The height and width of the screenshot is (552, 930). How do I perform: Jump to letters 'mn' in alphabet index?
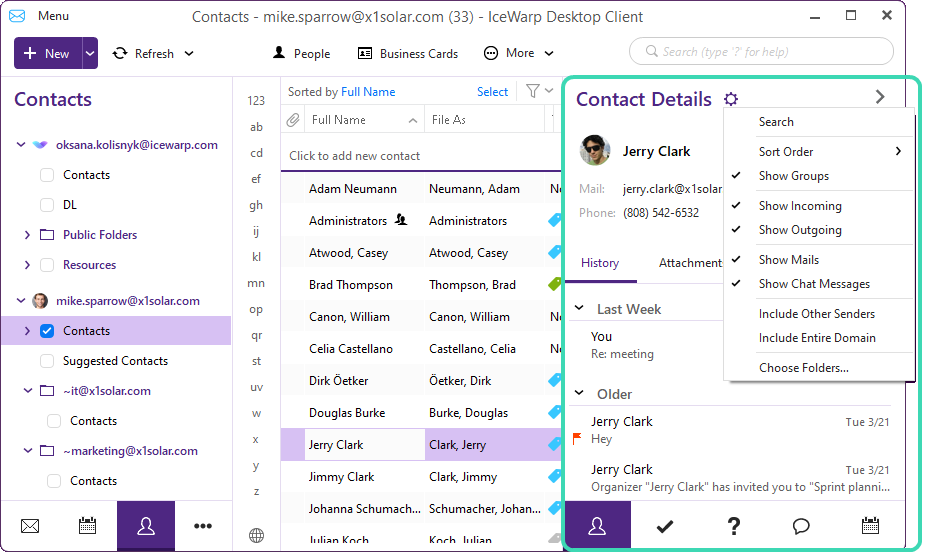[256, 283]
